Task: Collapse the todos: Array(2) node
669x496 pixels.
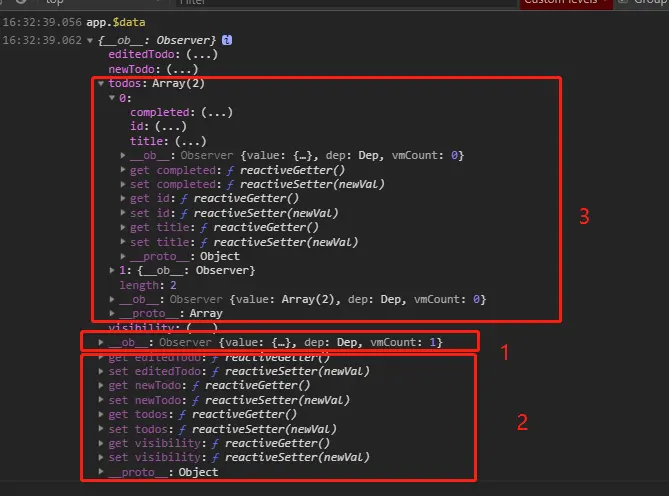Action: tap(101, 84)
